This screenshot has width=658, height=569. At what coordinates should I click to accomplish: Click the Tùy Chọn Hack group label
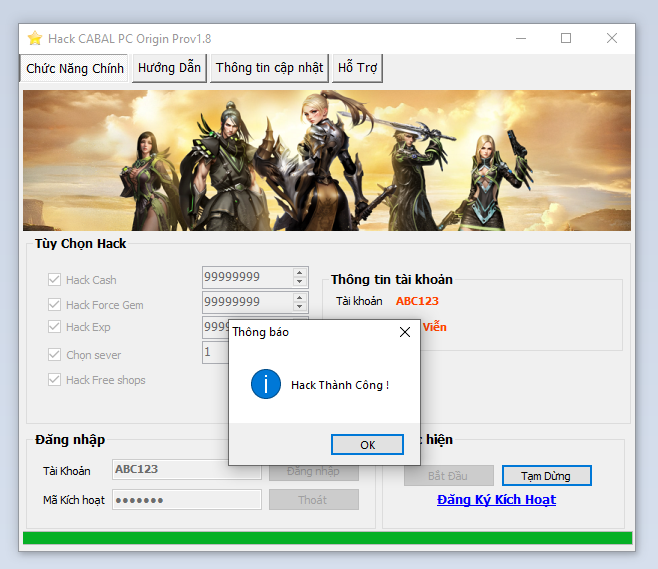coord(81,243)
